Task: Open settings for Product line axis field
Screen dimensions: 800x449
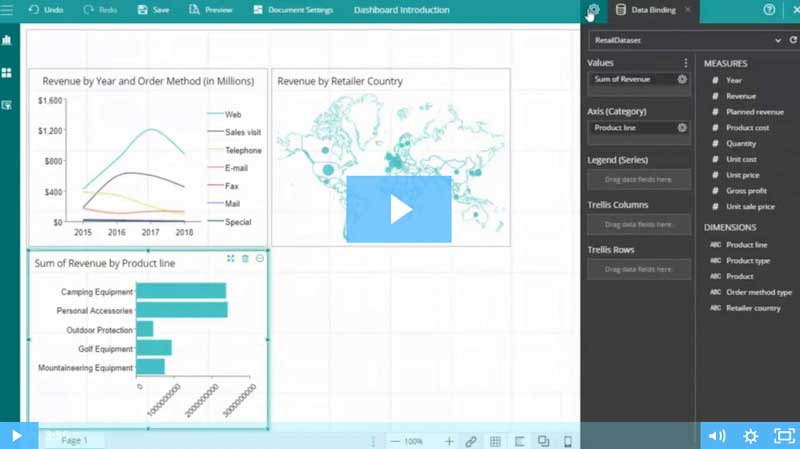Action: coord(682,128)
